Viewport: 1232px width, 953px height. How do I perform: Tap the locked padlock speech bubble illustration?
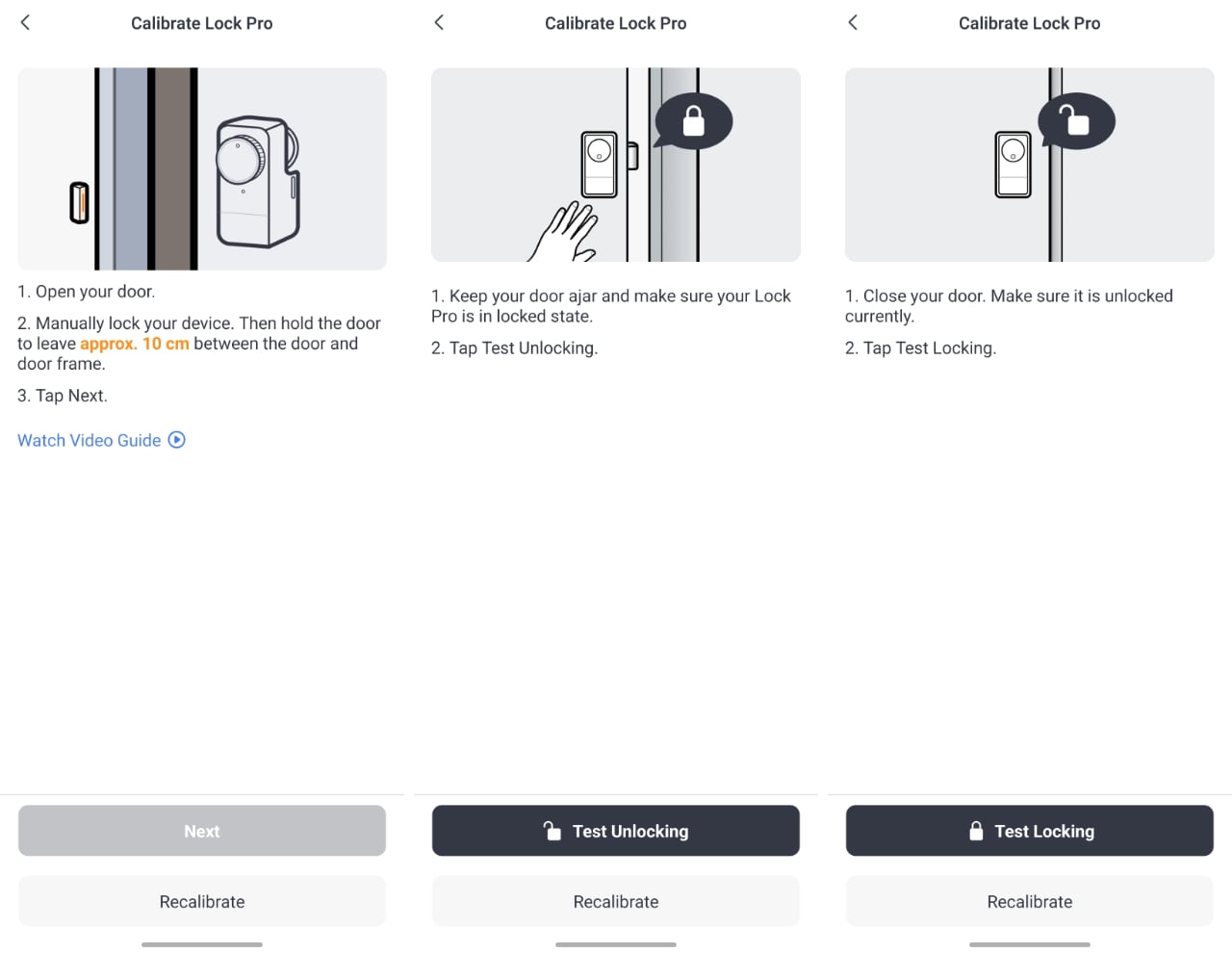point(693,121)
